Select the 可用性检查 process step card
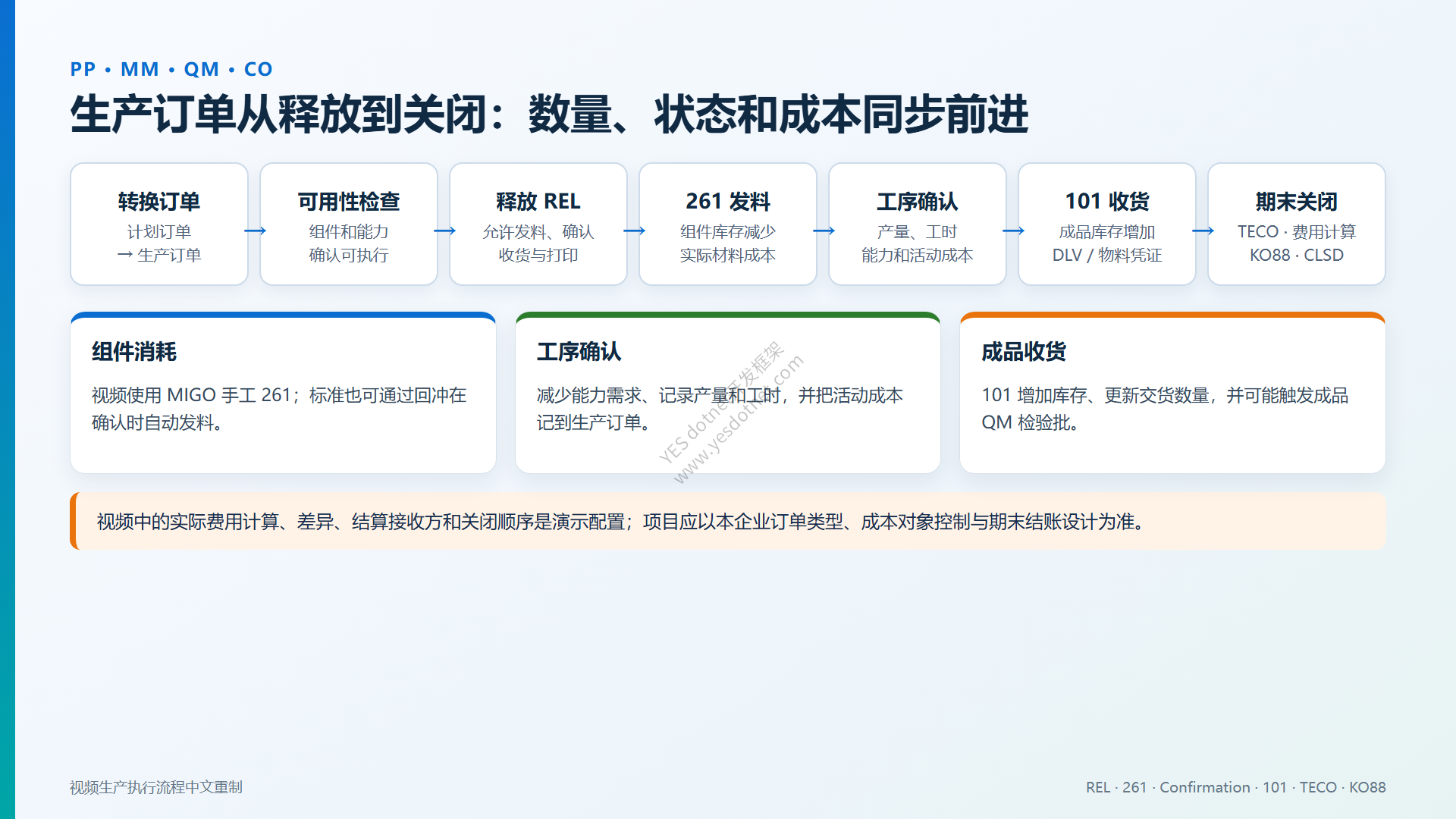This screenshot has width=1456, height=819. tap(349, 224)
